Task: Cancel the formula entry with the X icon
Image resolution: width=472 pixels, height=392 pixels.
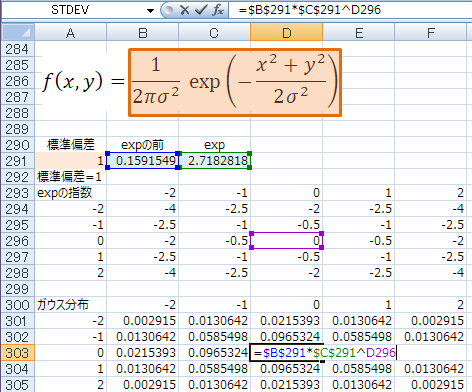Action: click(x=184, y=10)
